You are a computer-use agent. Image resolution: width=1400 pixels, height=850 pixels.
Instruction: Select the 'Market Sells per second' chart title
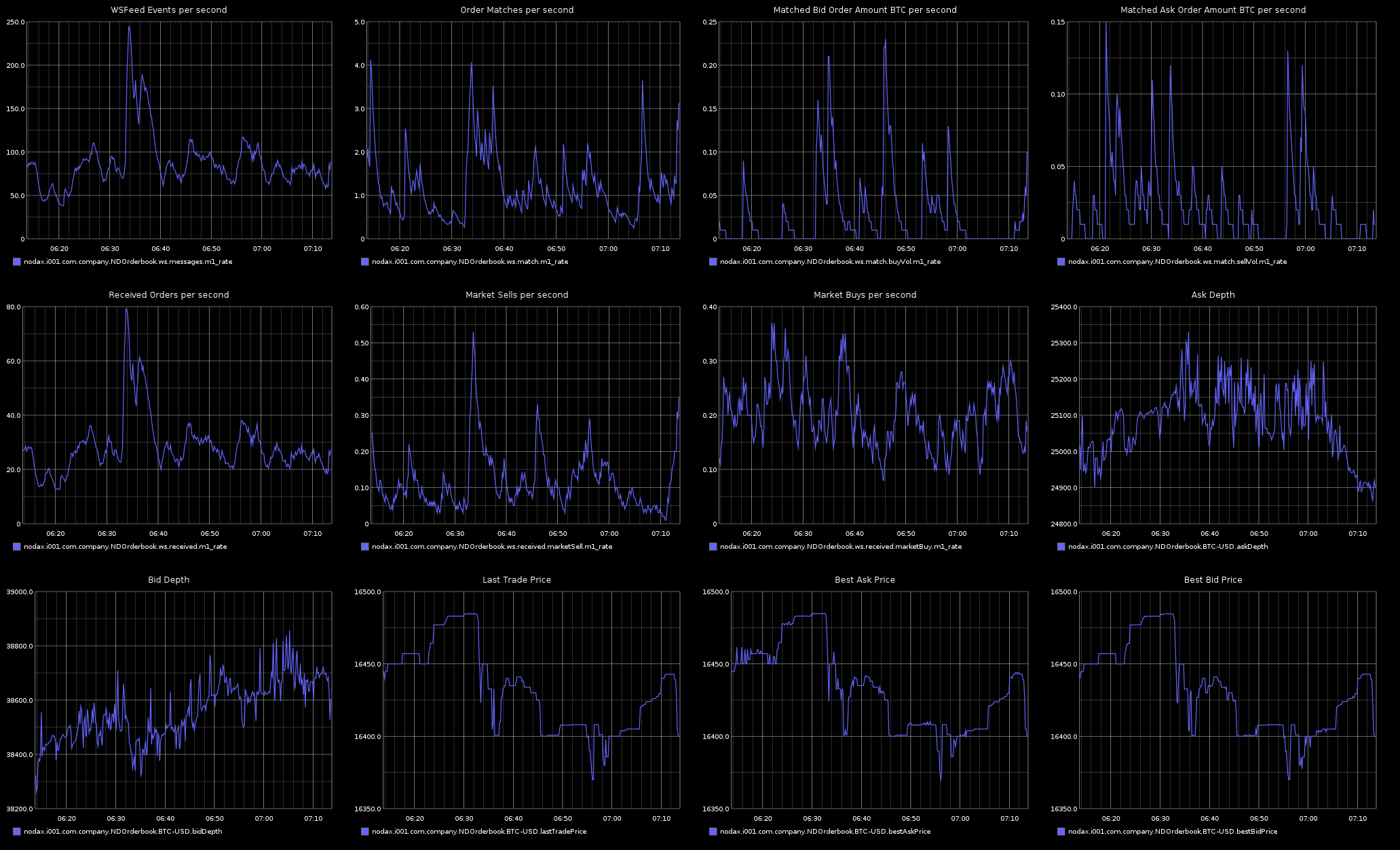click(517, 295)
